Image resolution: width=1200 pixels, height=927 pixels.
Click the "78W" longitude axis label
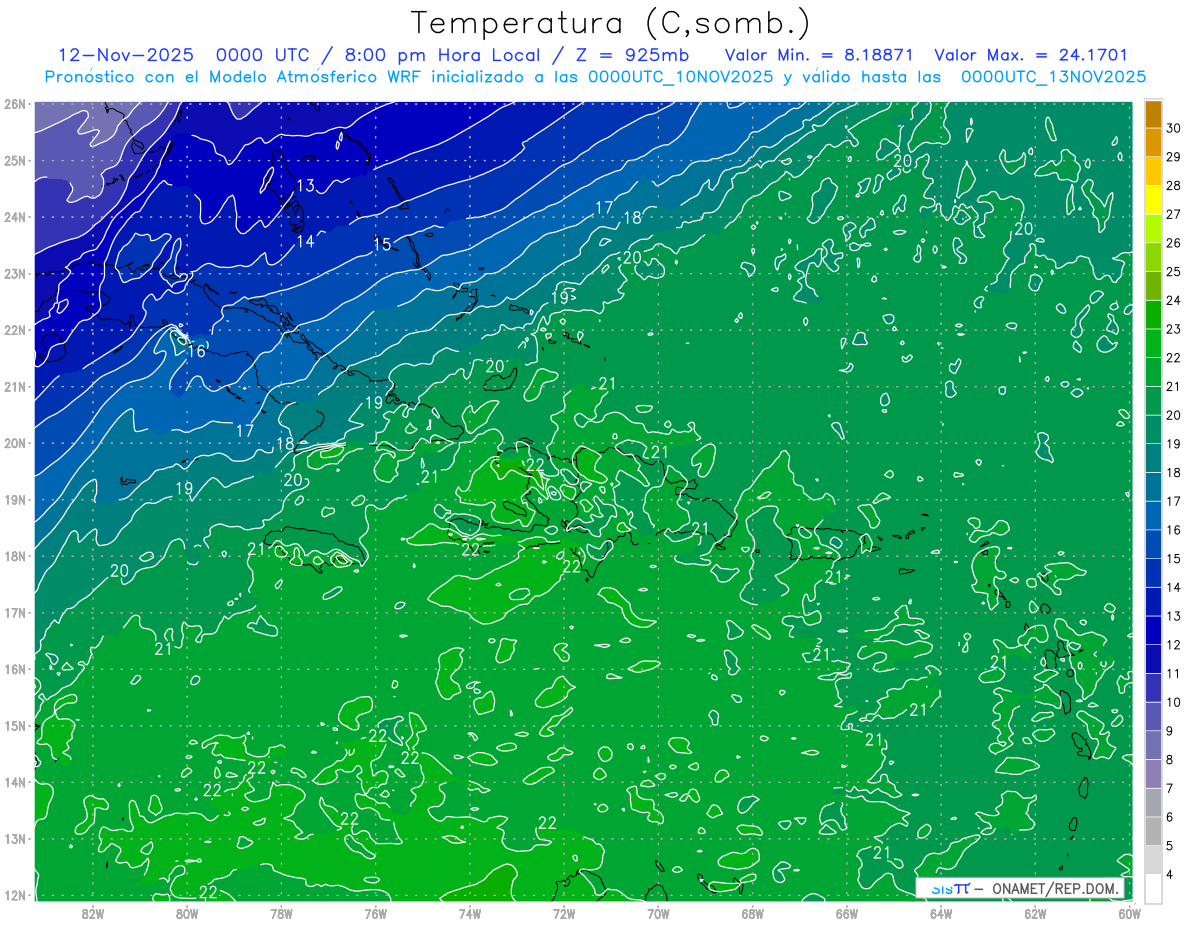pos(281,912)
